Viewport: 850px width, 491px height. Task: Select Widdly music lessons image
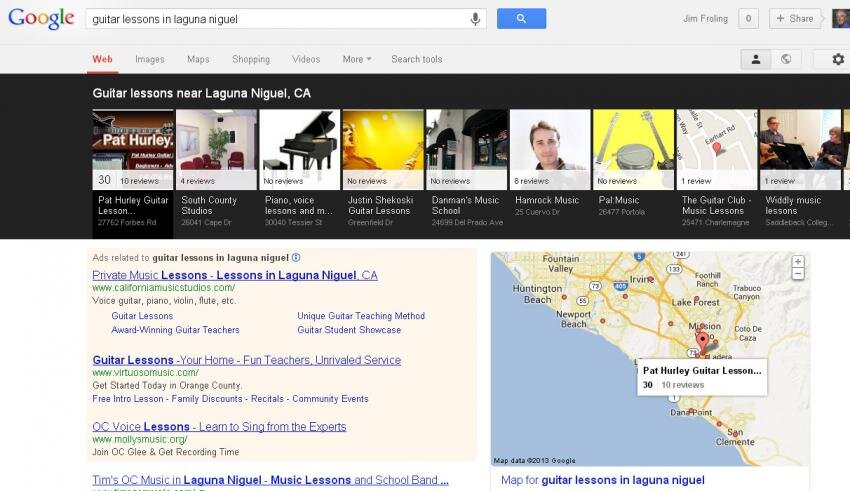click(x=801, y=149)
